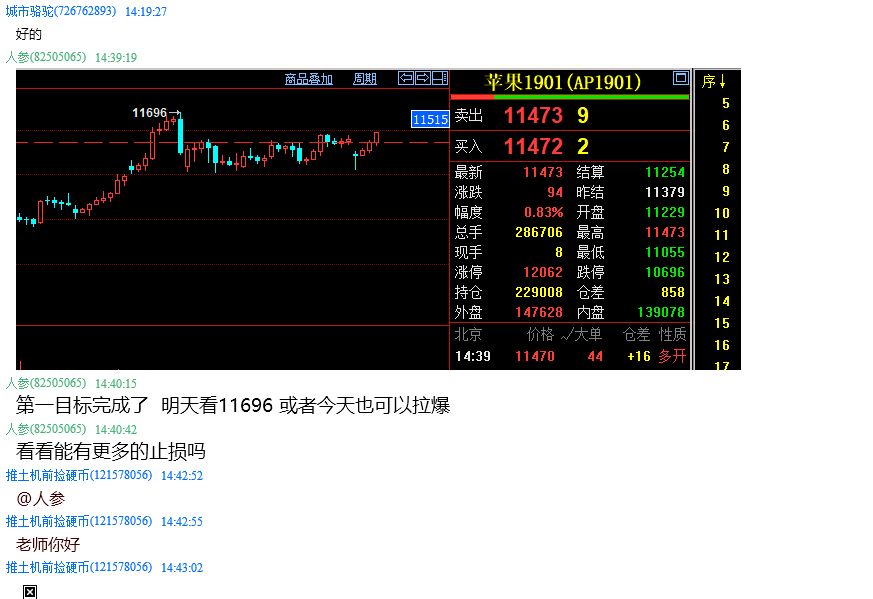Image resolution: width=873 pixels, height=599 pixels.
Task: Click the 昨结 value 11379
Action: tap(665, 193)
